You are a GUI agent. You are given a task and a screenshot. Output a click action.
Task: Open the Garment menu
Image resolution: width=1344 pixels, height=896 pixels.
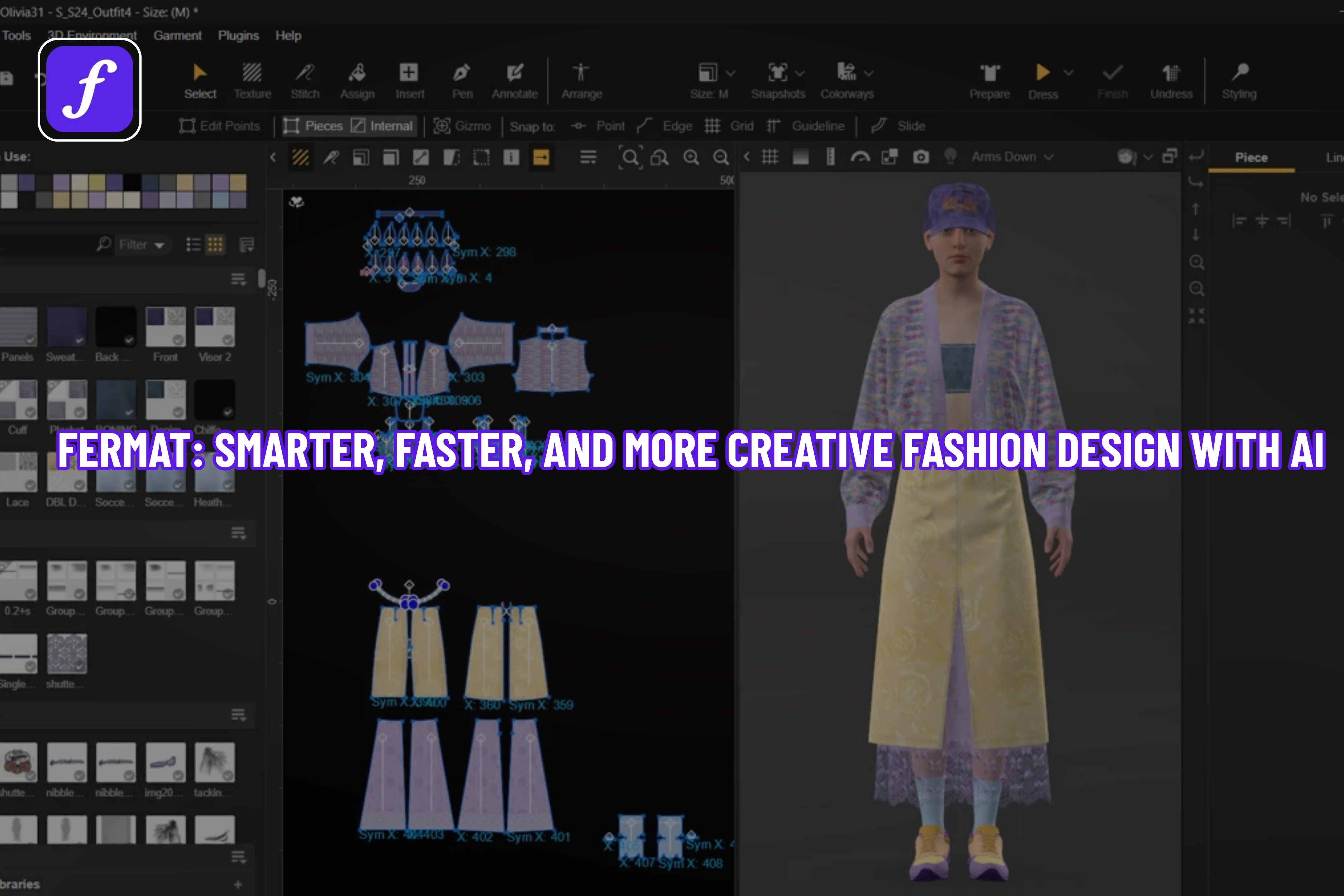pyautogui.click(x=177, y=35)
